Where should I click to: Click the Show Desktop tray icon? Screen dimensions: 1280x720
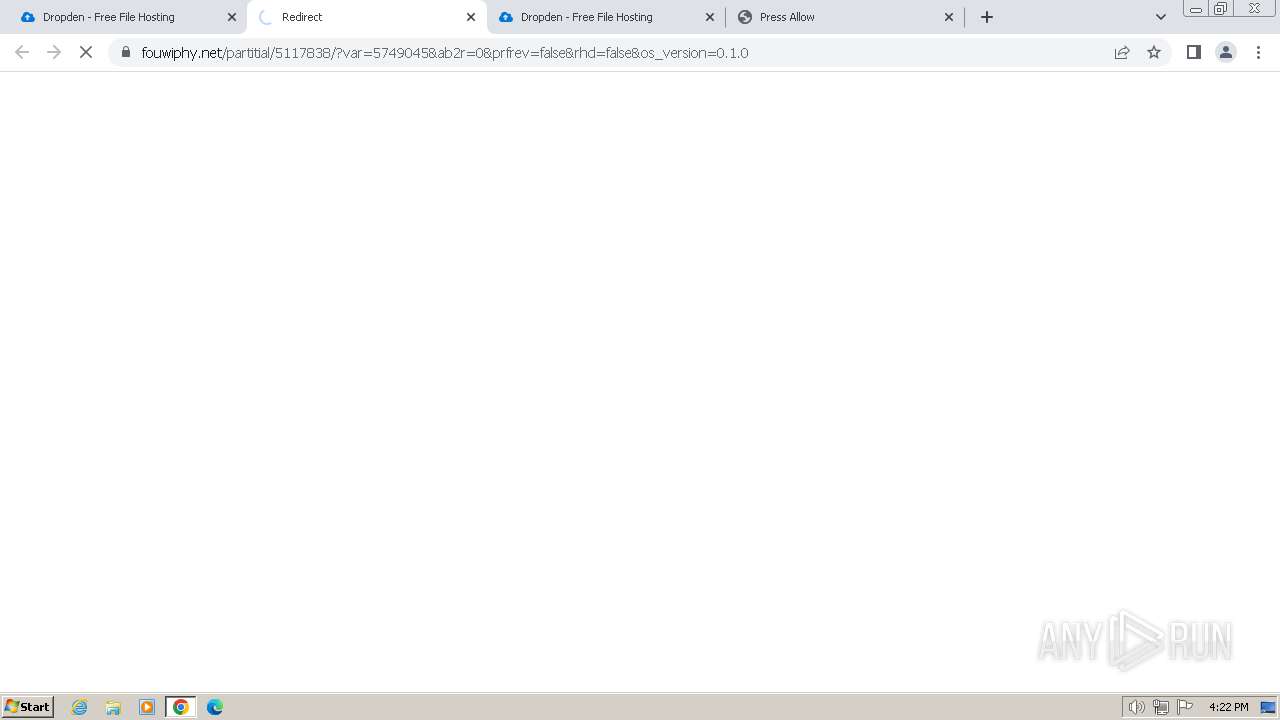coord(1268,707)
